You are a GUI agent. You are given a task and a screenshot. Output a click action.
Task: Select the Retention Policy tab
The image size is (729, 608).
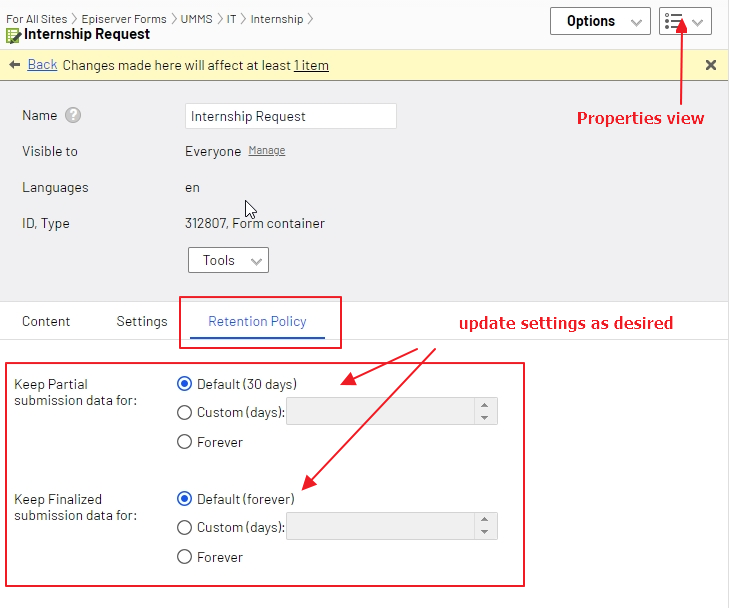click(x=257, y=322)
